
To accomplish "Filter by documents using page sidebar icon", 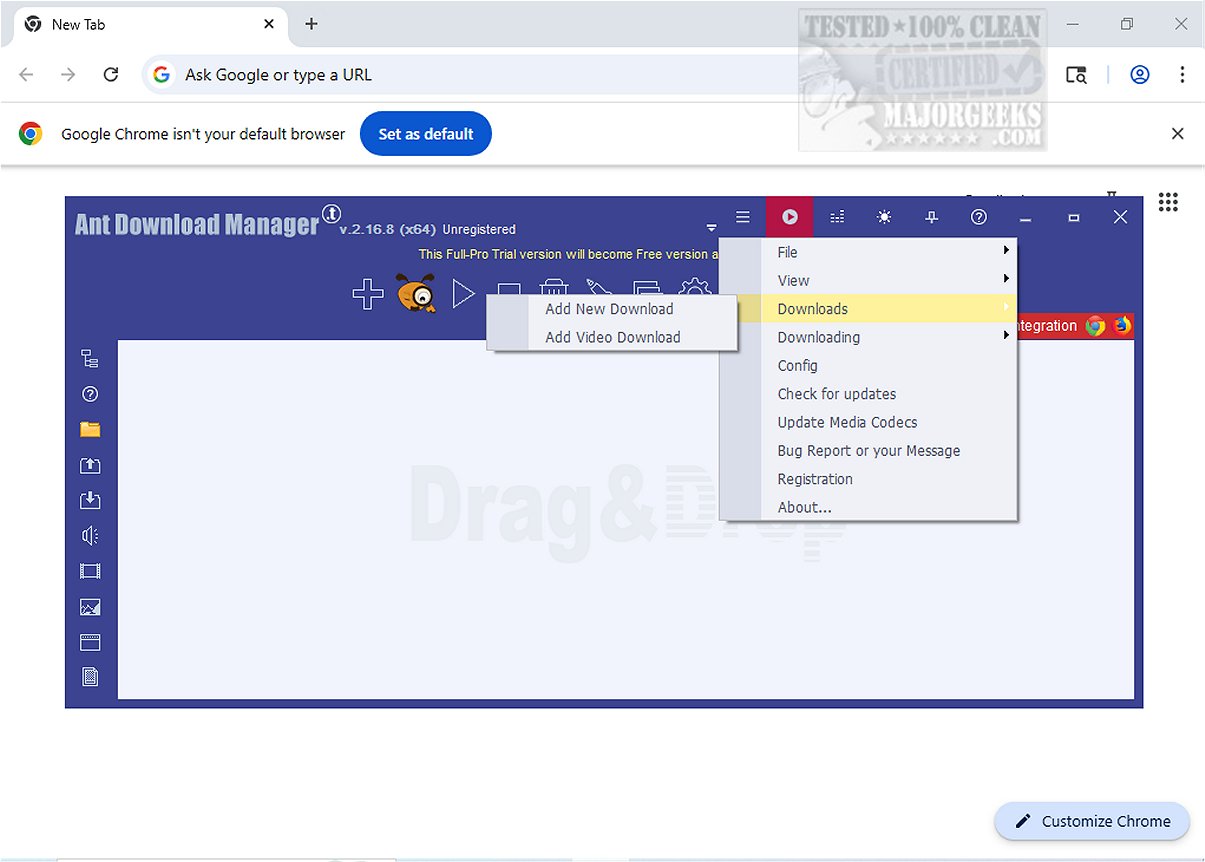I will pos(90,678).
